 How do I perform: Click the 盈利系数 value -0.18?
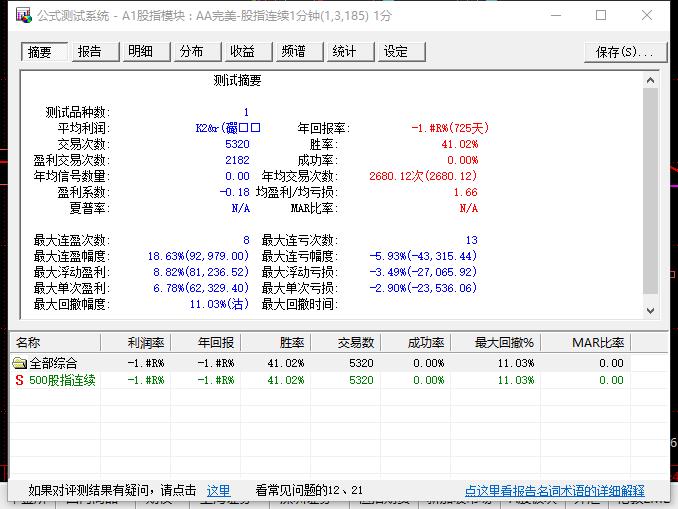[234, 192]
